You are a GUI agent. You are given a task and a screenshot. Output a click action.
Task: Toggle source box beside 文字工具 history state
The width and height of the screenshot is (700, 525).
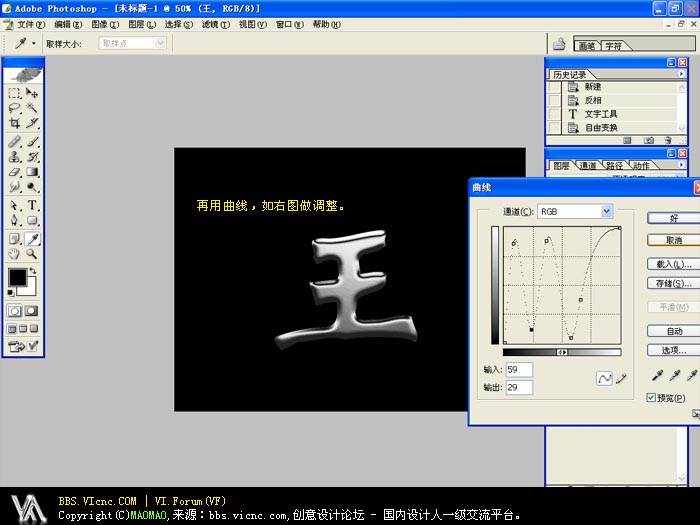(554, 114)
